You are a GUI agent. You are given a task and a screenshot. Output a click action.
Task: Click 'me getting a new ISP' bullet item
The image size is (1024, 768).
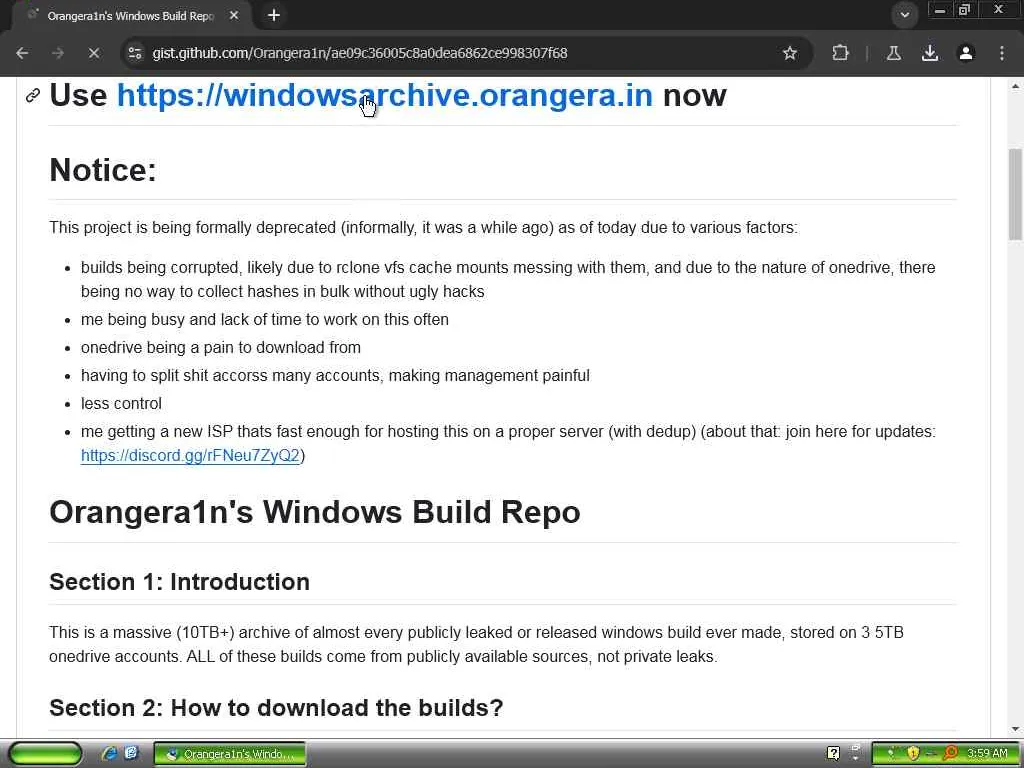click(x=508, y=443)
